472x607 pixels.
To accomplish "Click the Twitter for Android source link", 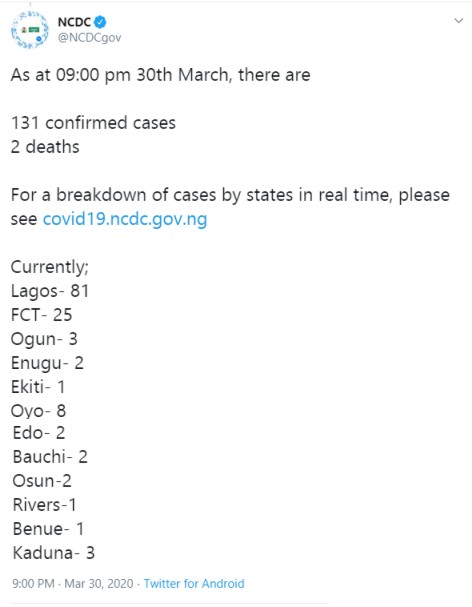I will coord(194,583).
